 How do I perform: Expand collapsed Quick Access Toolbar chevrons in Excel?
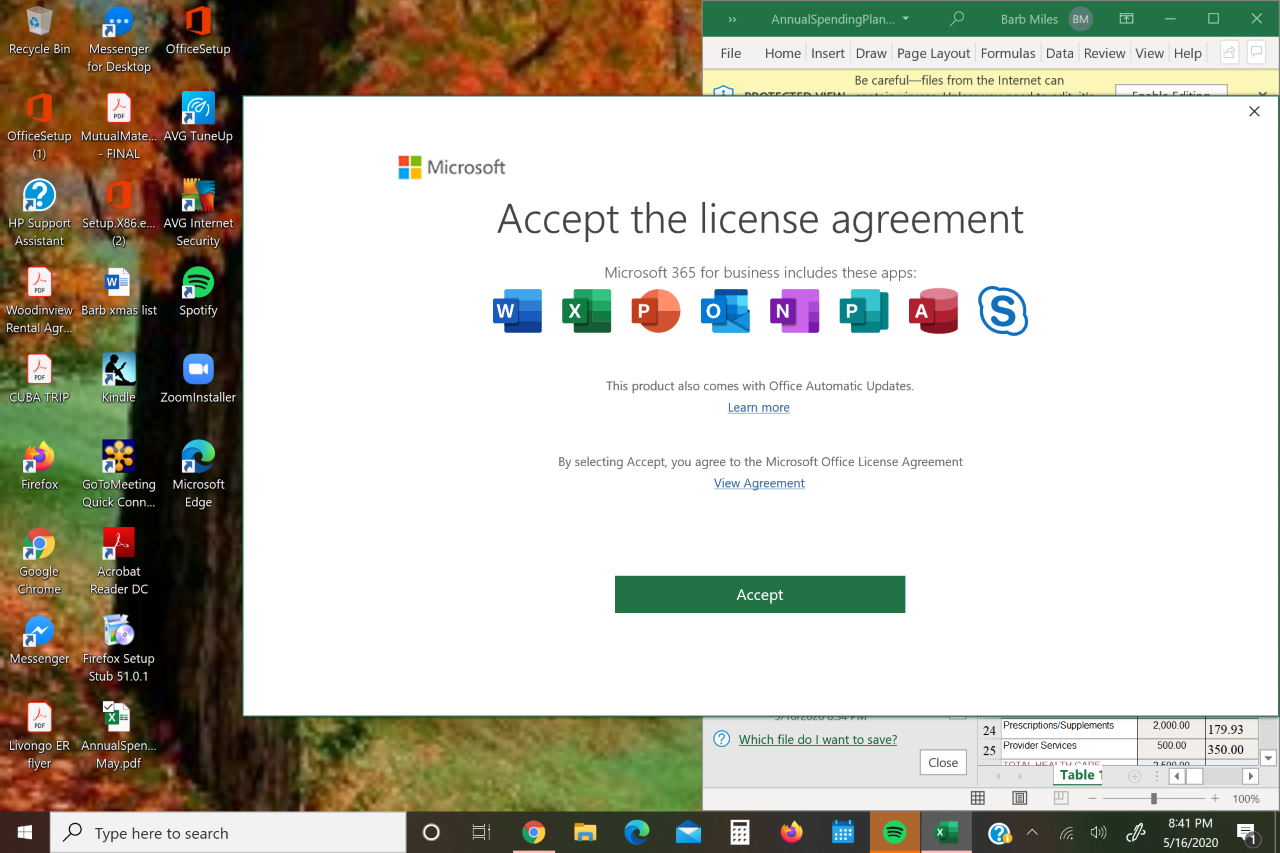click(x=732, y=19)
